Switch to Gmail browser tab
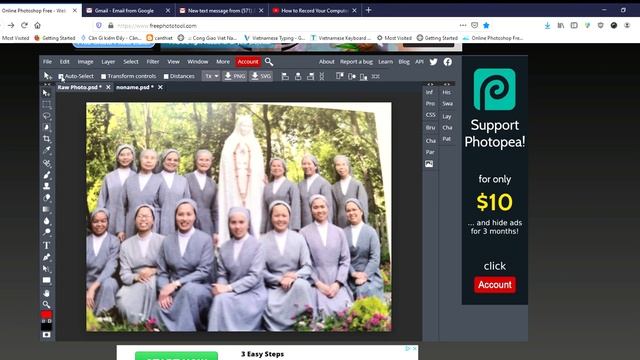The image size is (640, 360). click(x=128, y=11)
